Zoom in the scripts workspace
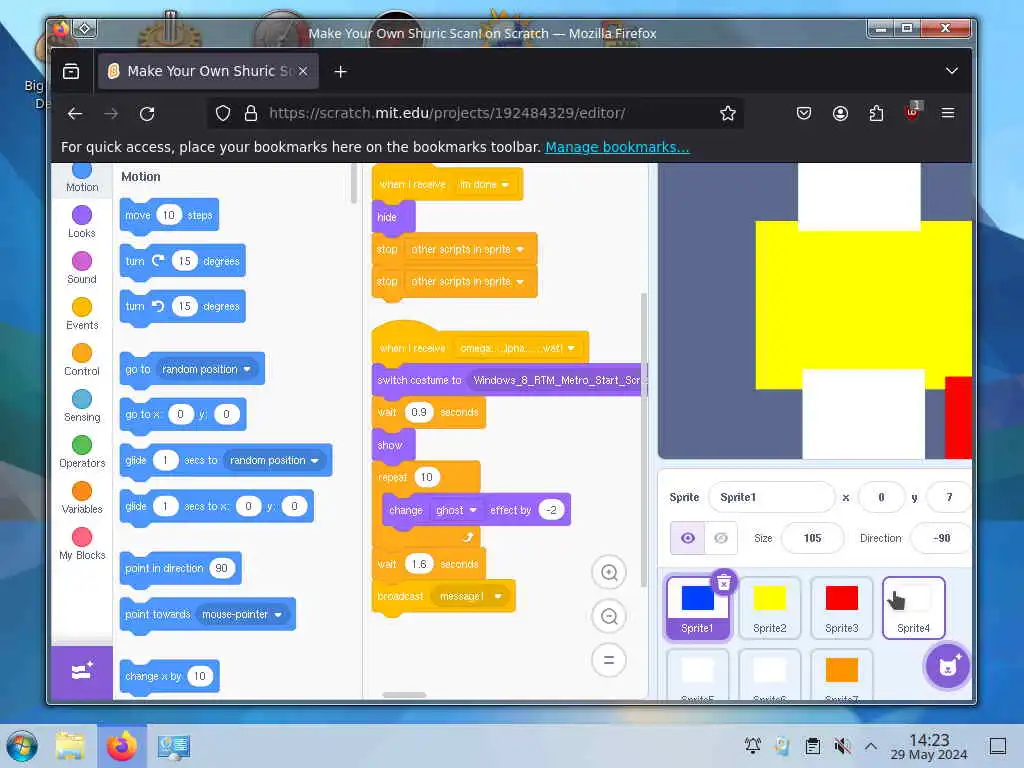 point(609,573)
